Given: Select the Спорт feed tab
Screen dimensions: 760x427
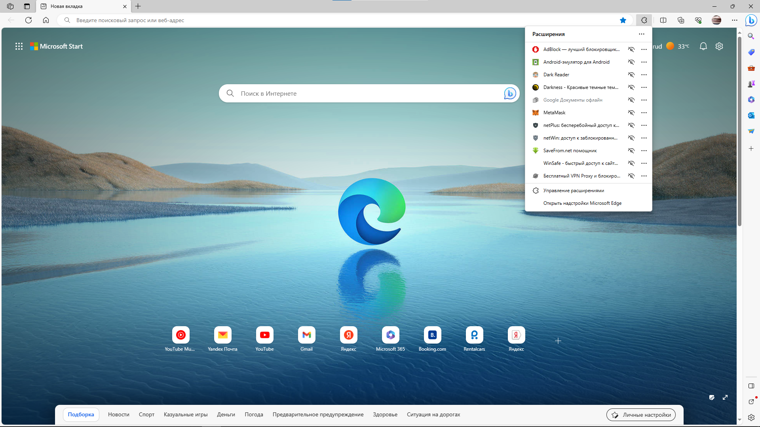Looking at the screenshot, I should [x=146, y=414].
